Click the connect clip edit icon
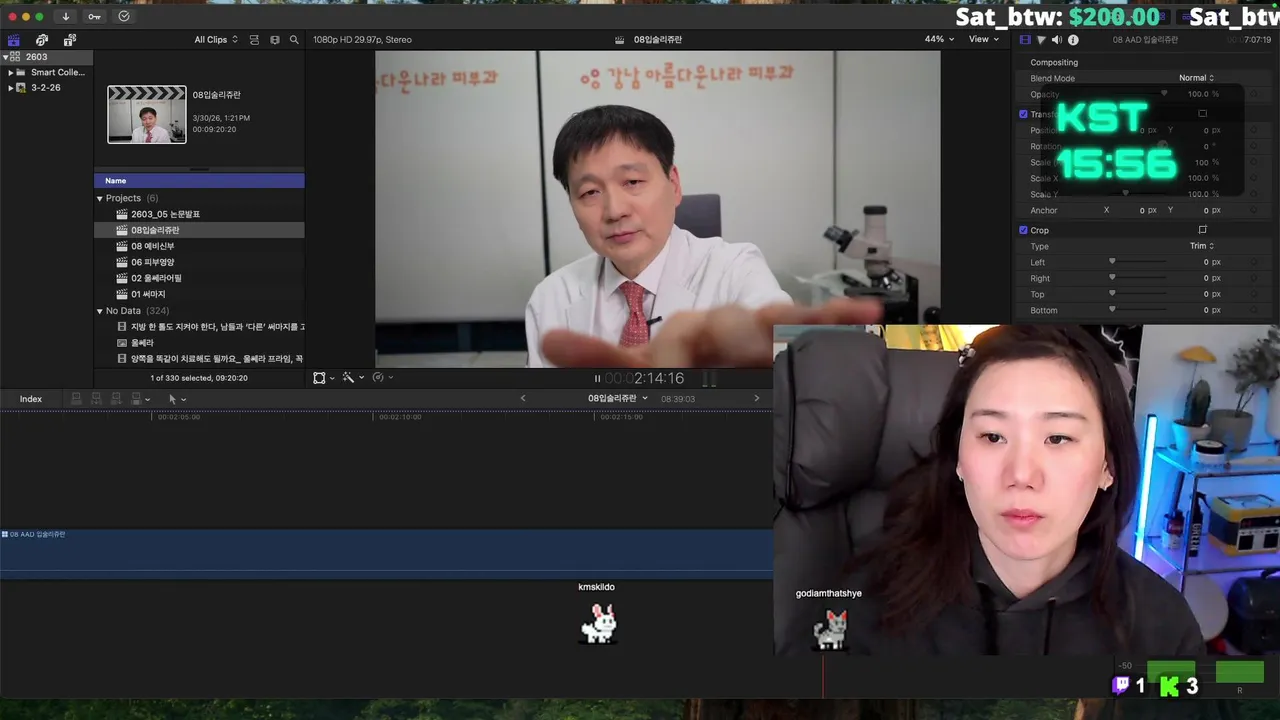This screenshot has height=720, width=1280. (76, 399)
